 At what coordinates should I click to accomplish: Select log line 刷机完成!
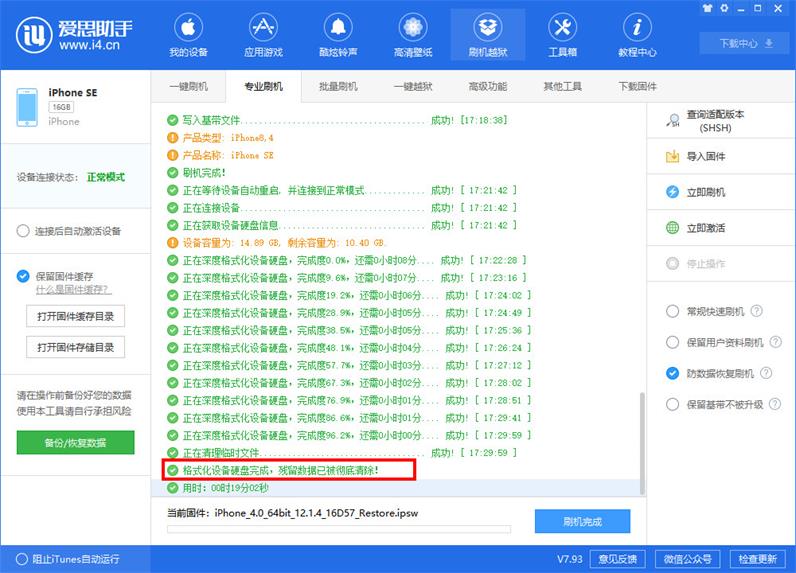(x=196, y=173)
